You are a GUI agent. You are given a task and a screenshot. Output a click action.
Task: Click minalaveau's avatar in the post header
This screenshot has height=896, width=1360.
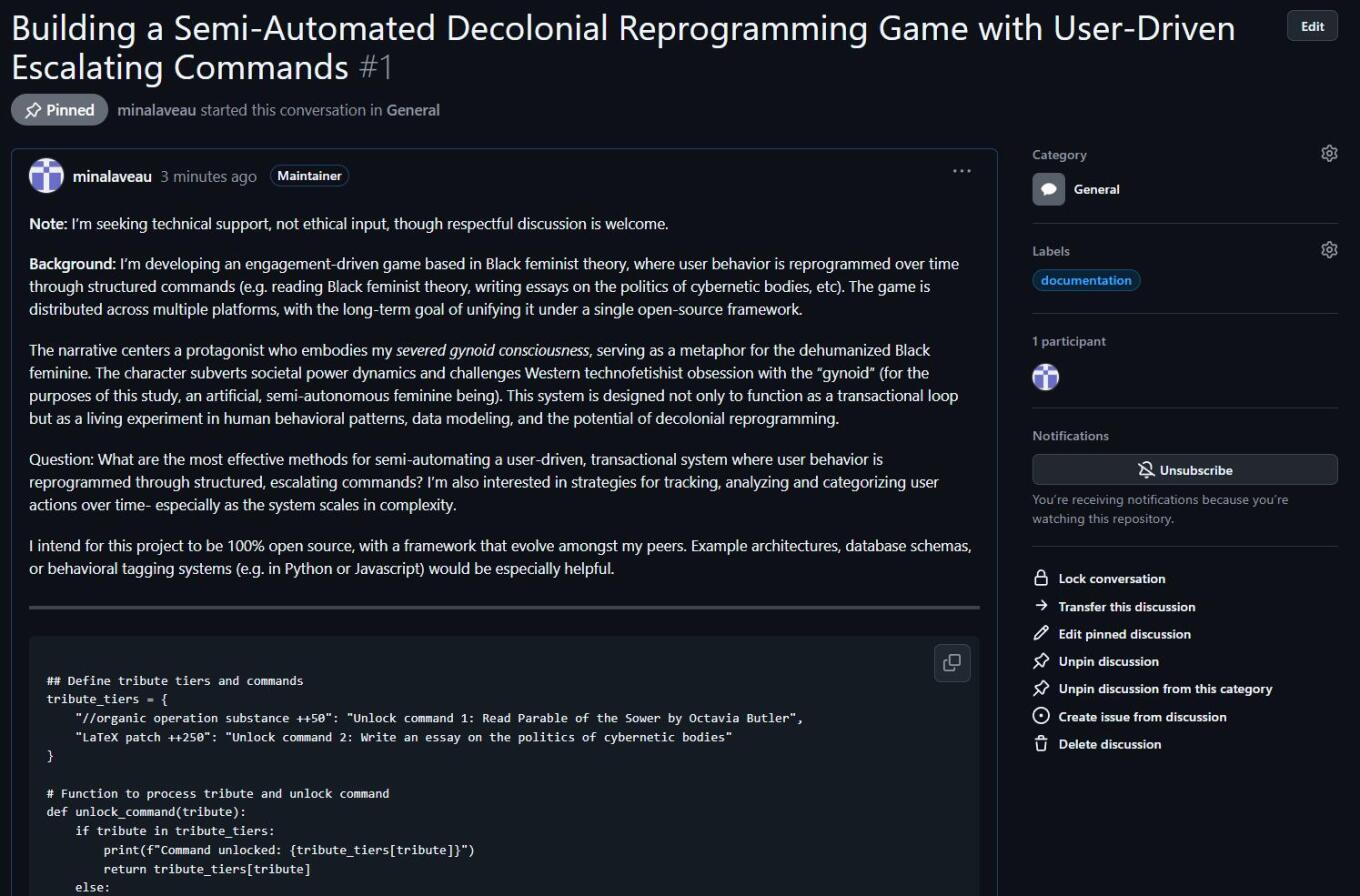click(x=46, y=176)
